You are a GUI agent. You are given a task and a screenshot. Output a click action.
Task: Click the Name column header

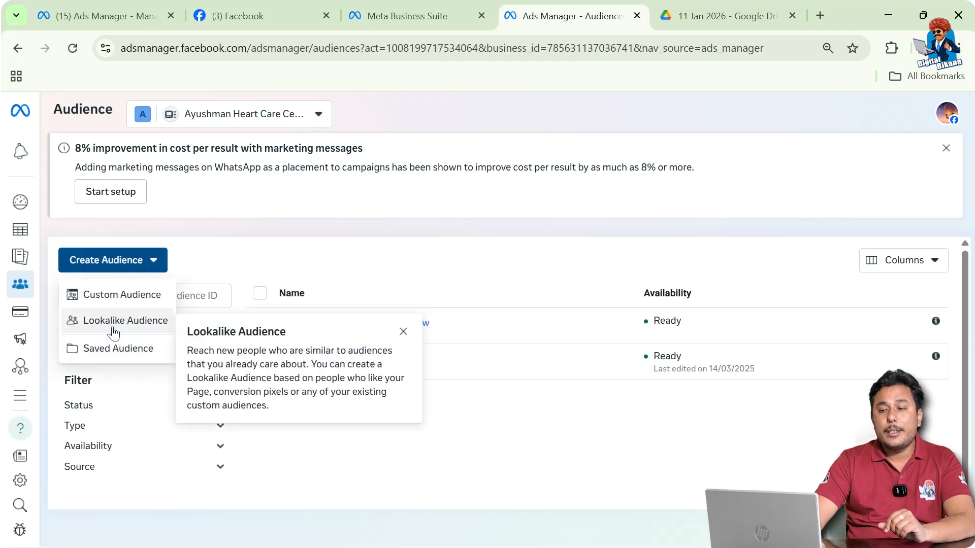click(292, 293)
